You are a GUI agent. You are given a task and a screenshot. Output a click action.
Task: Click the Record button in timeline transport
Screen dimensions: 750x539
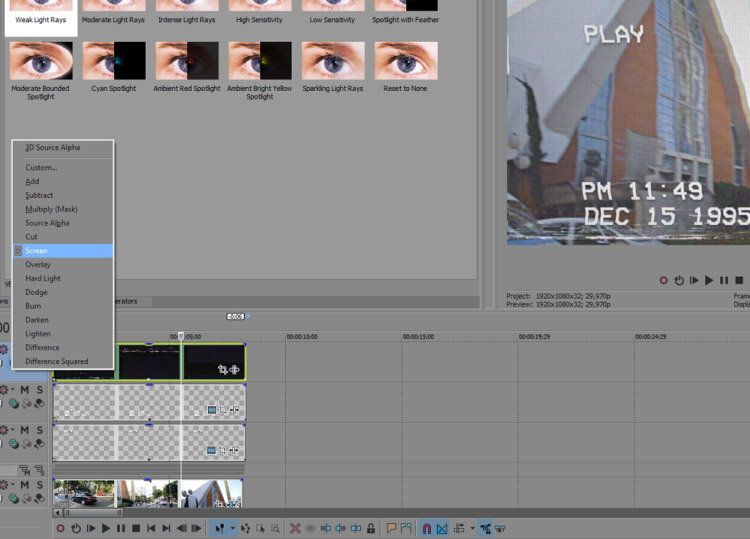pyautogui.click(x=61, y=528)
